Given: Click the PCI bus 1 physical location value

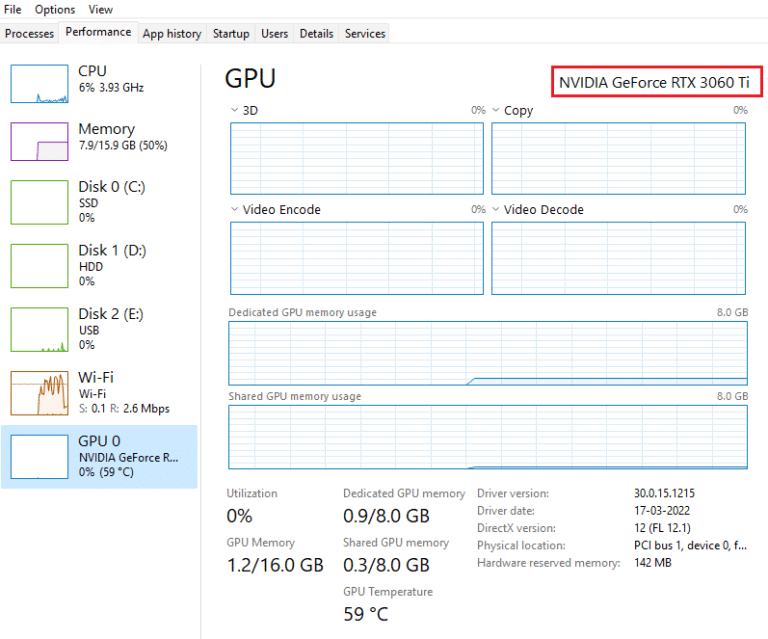Looking at the screenshot, I should coord(691,545).
